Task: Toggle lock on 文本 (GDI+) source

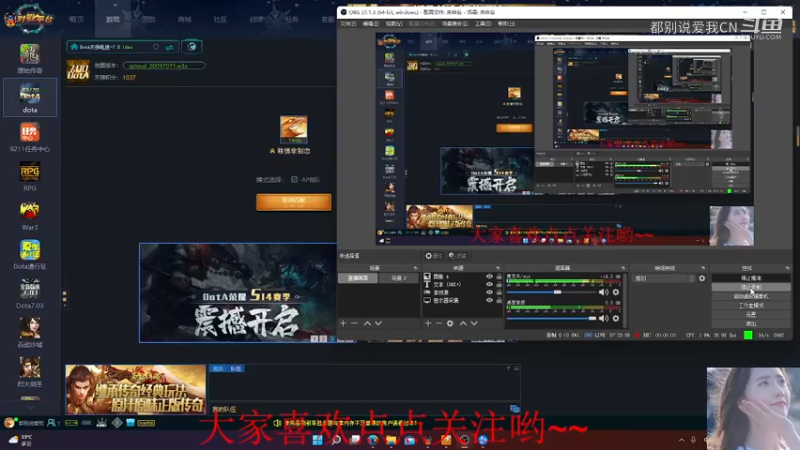Action: 499,284
